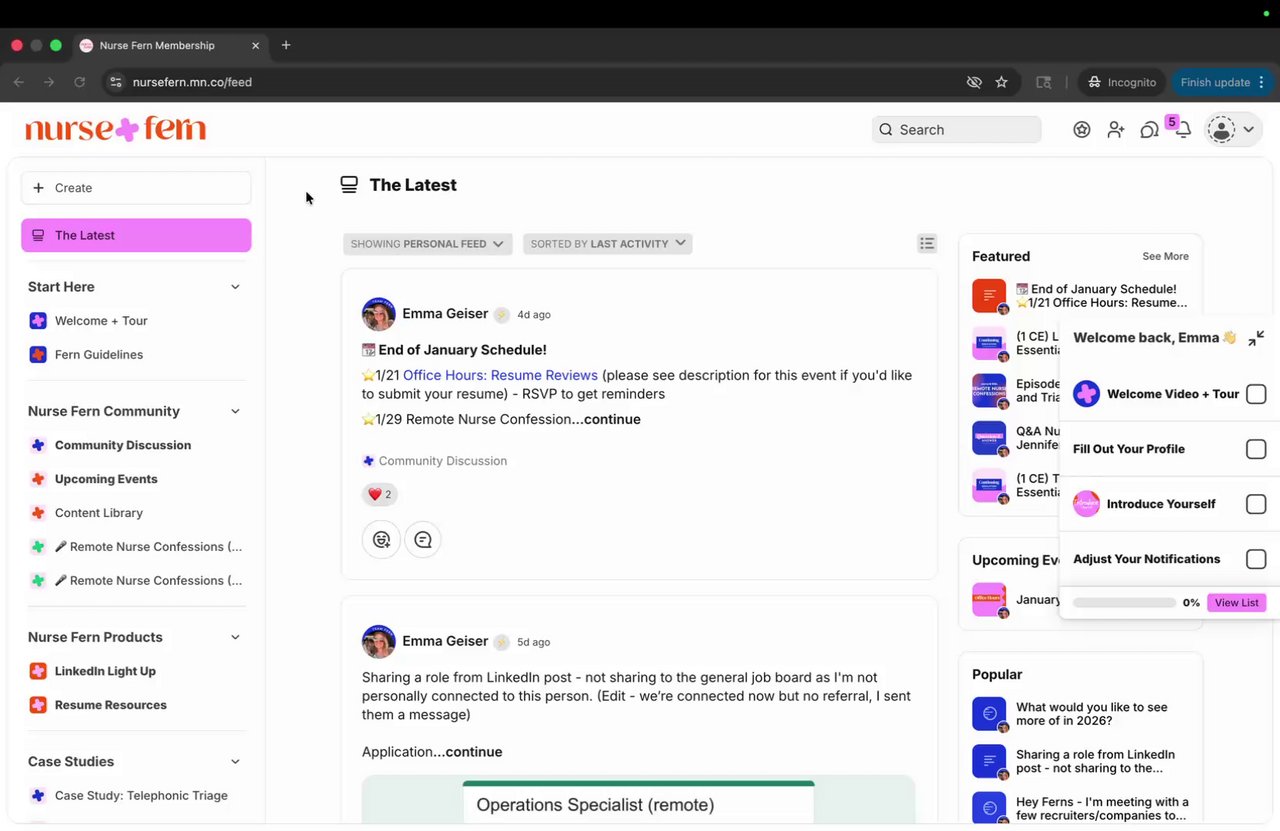Open the Featured End of January Schedule thumbnail
The height and width of the screenshot is (831, 1280).
(x=989, y=296)
